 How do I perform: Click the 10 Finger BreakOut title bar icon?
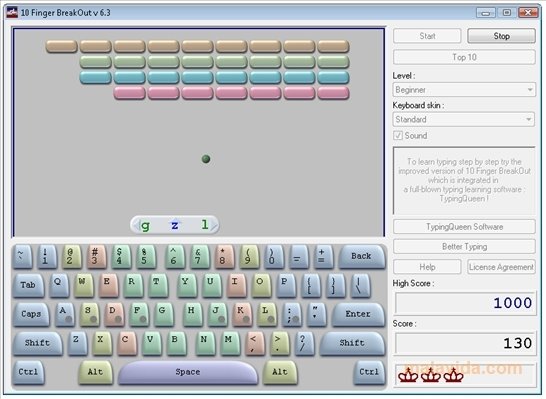(x=12, y=13)
